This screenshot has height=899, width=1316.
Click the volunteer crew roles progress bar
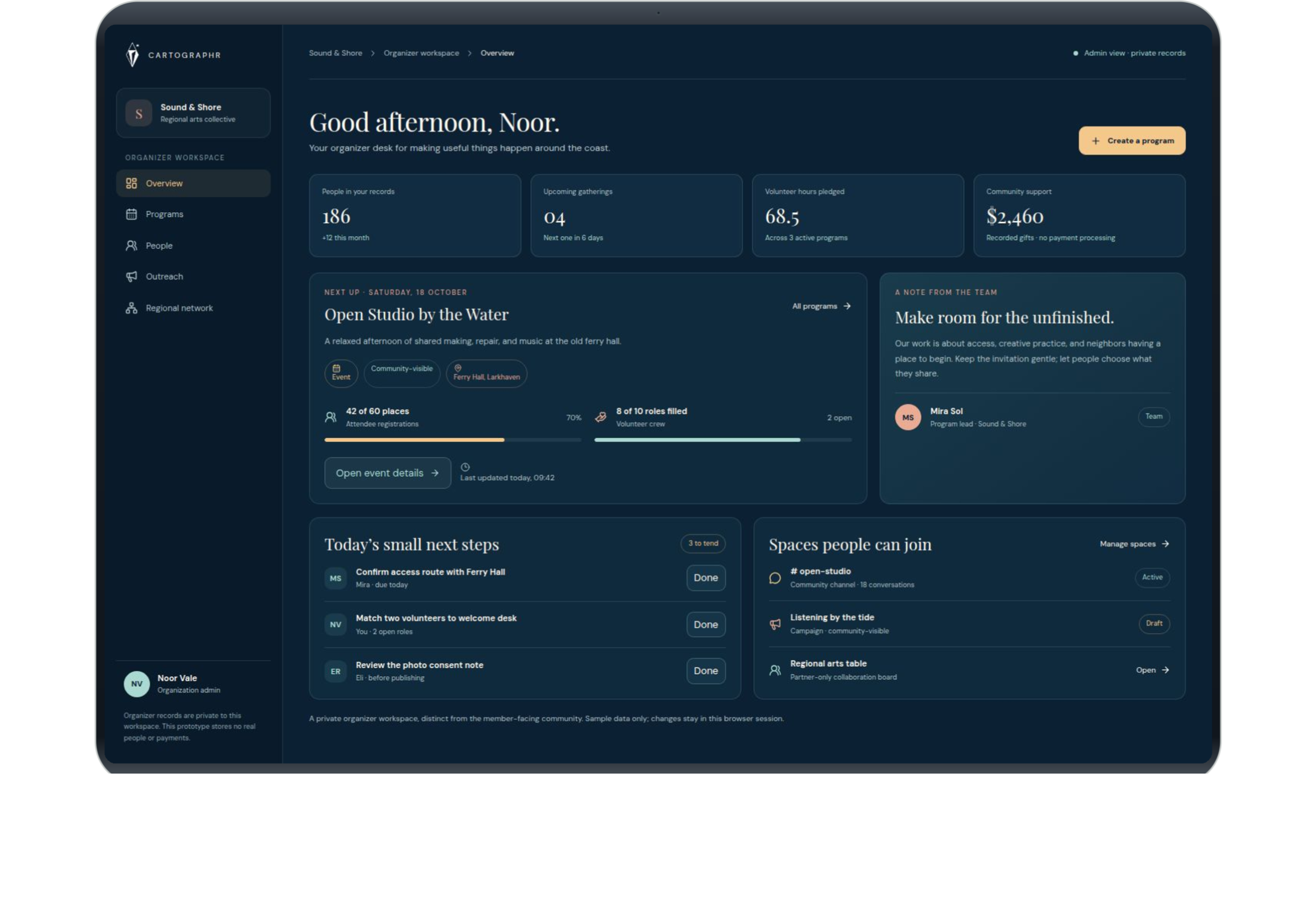point(723,440)
